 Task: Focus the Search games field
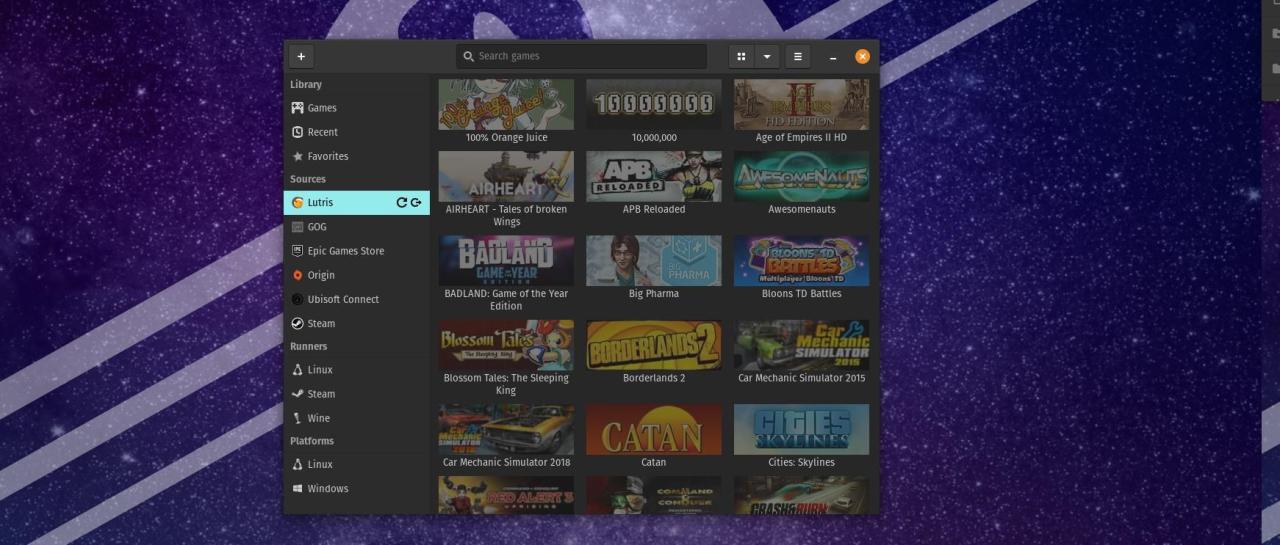pyautogui.click(x=581, y=56)
